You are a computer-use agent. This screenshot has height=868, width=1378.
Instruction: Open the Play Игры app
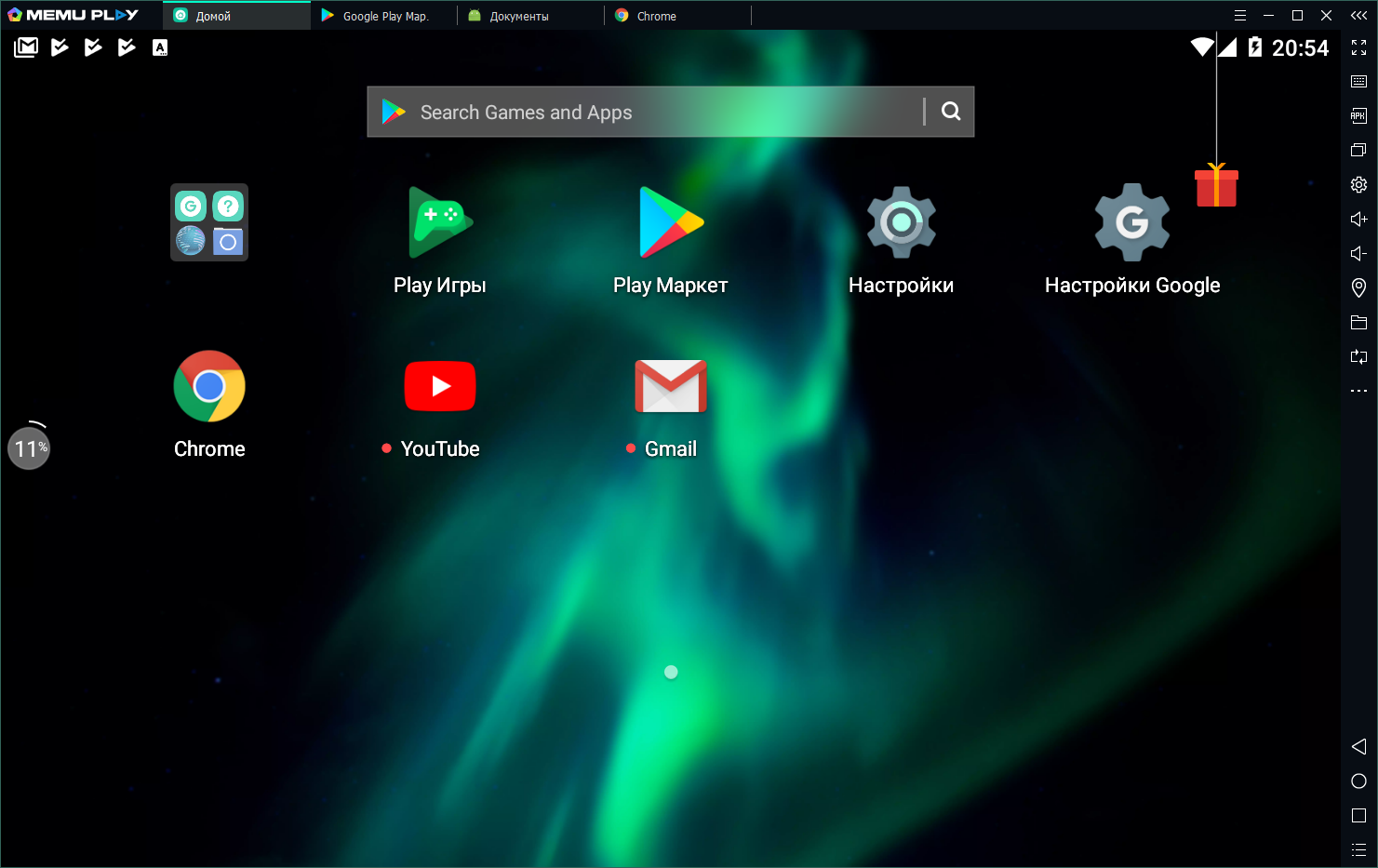point(440,223)
